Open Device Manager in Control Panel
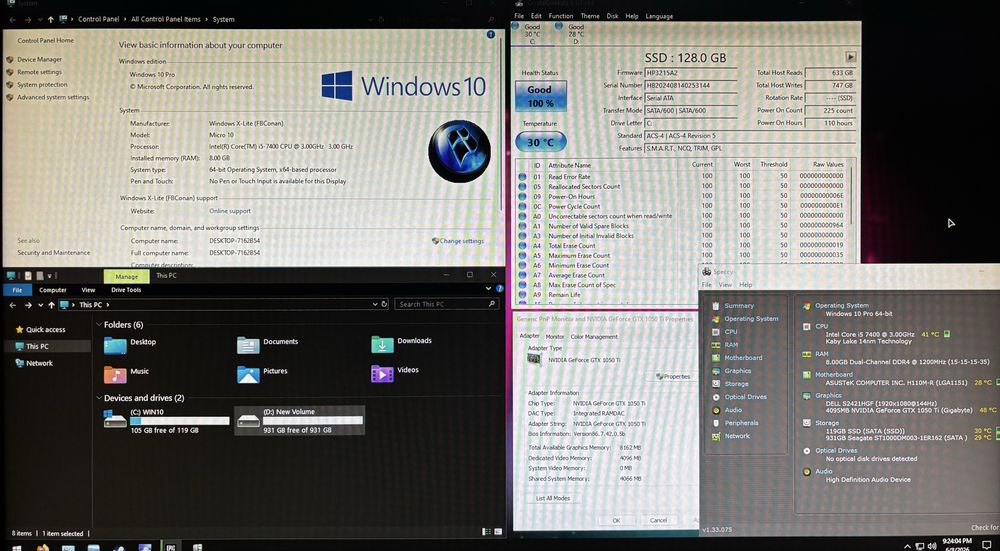The width and height of the screenshot is (1000, 551). [39, 59]
